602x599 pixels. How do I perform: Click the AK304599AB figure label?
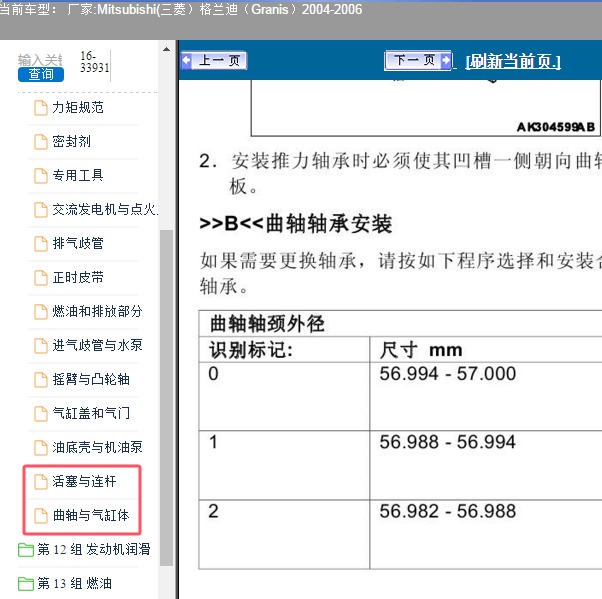tap(556, 127)
